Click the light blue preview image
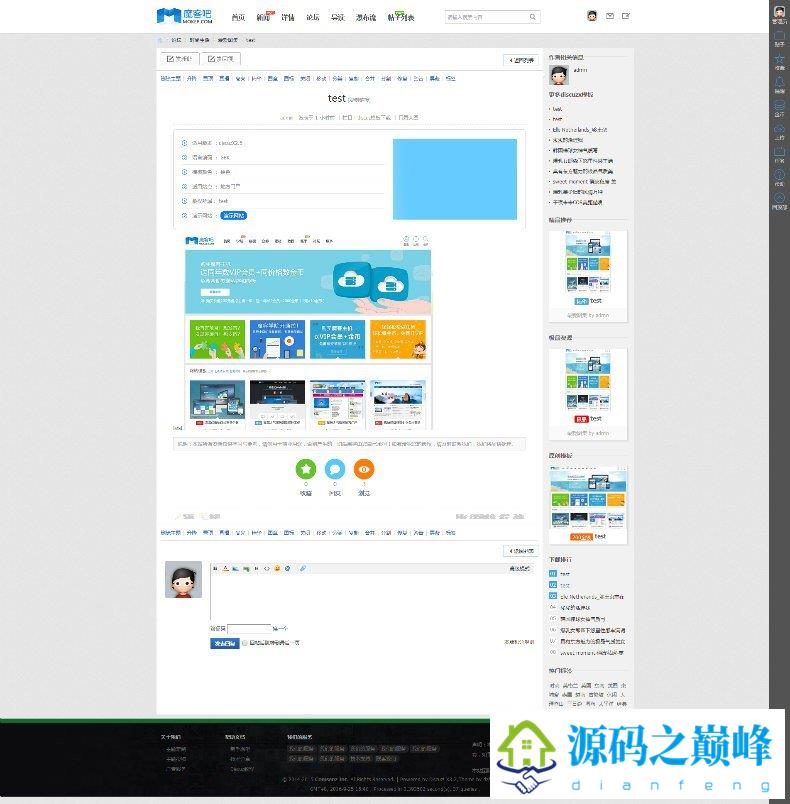Viewport: 790px width, 804px height. [x=455, y=179]
